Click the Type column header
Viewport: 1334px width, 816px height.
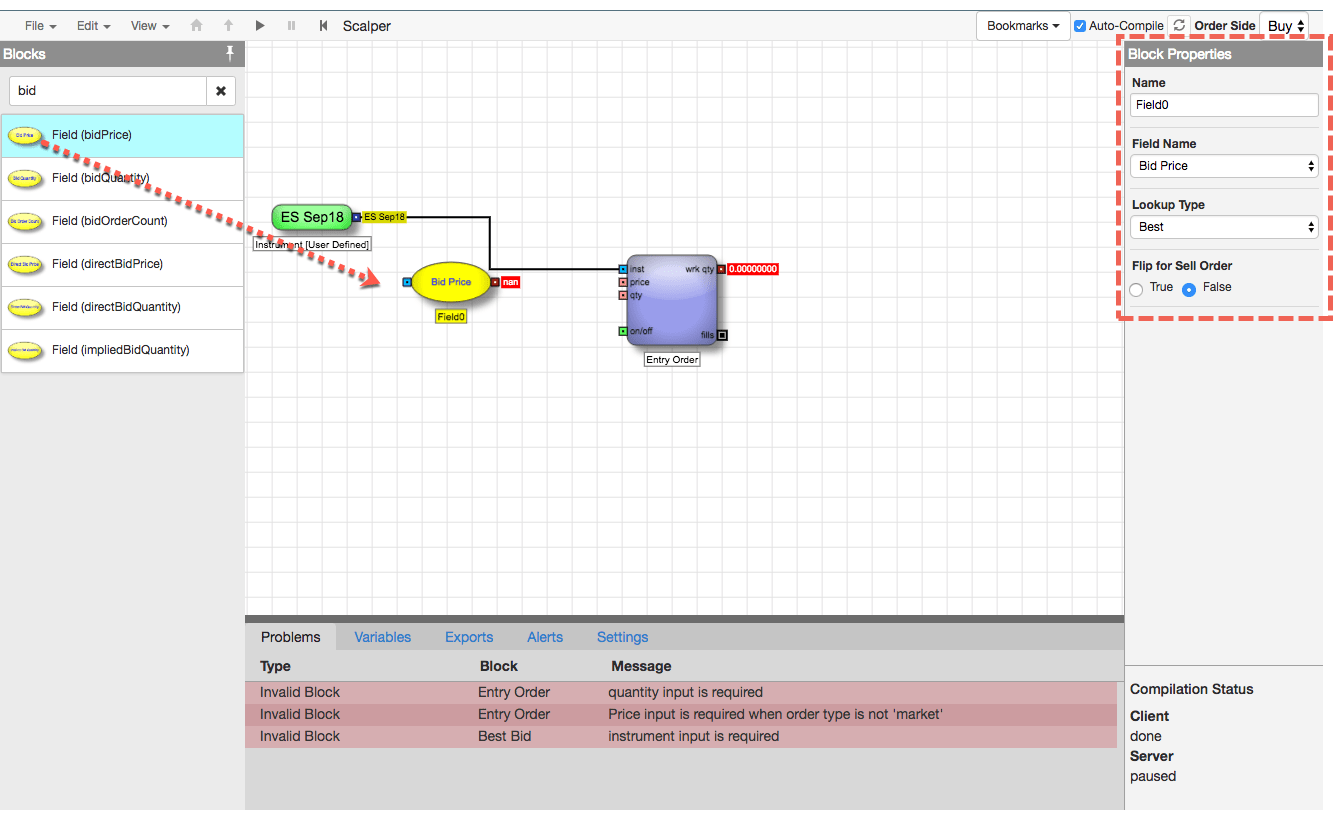(x=275, y=666)
